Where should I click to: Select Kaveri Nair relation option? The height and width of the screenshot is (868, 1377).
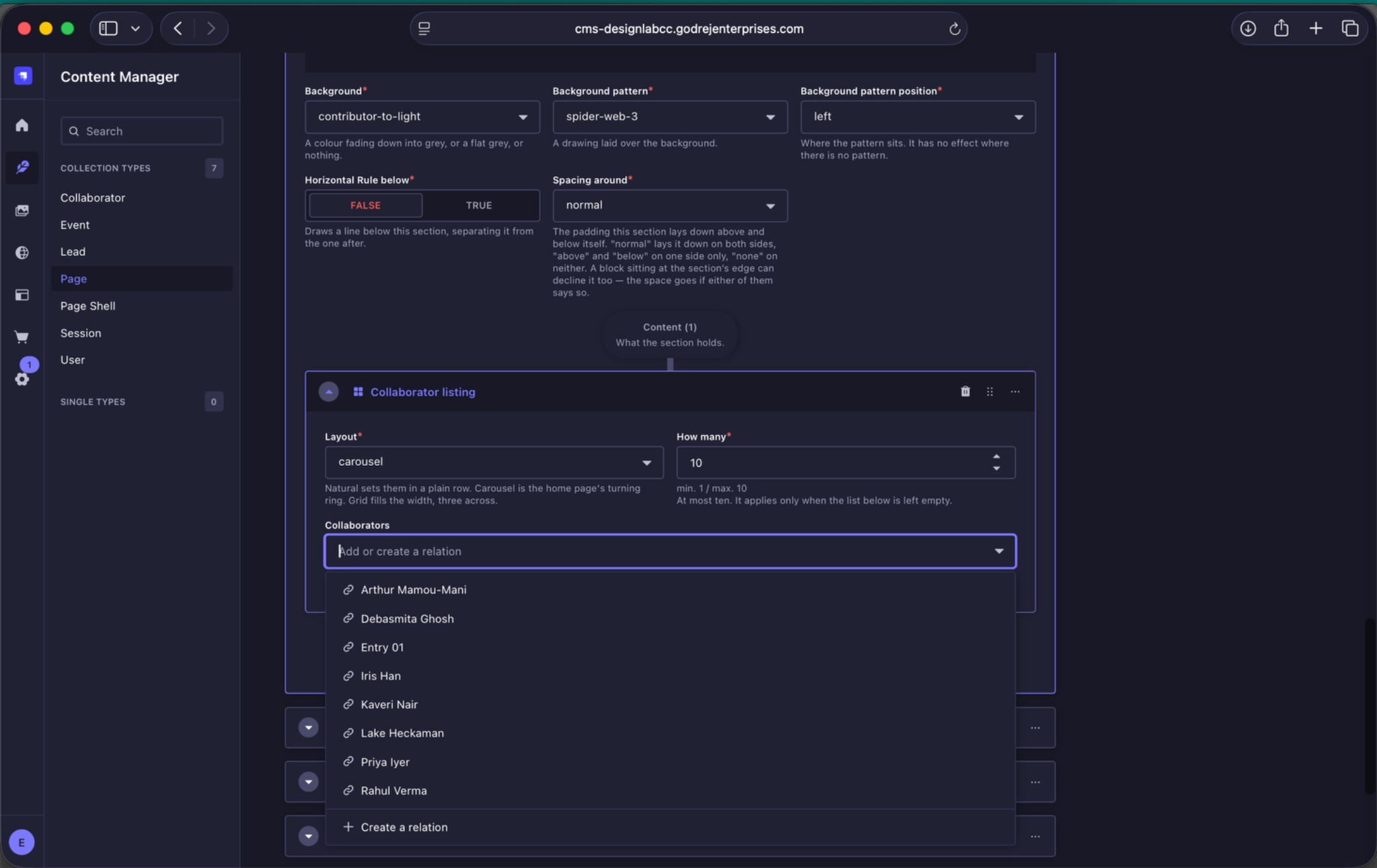pos(670,705)
